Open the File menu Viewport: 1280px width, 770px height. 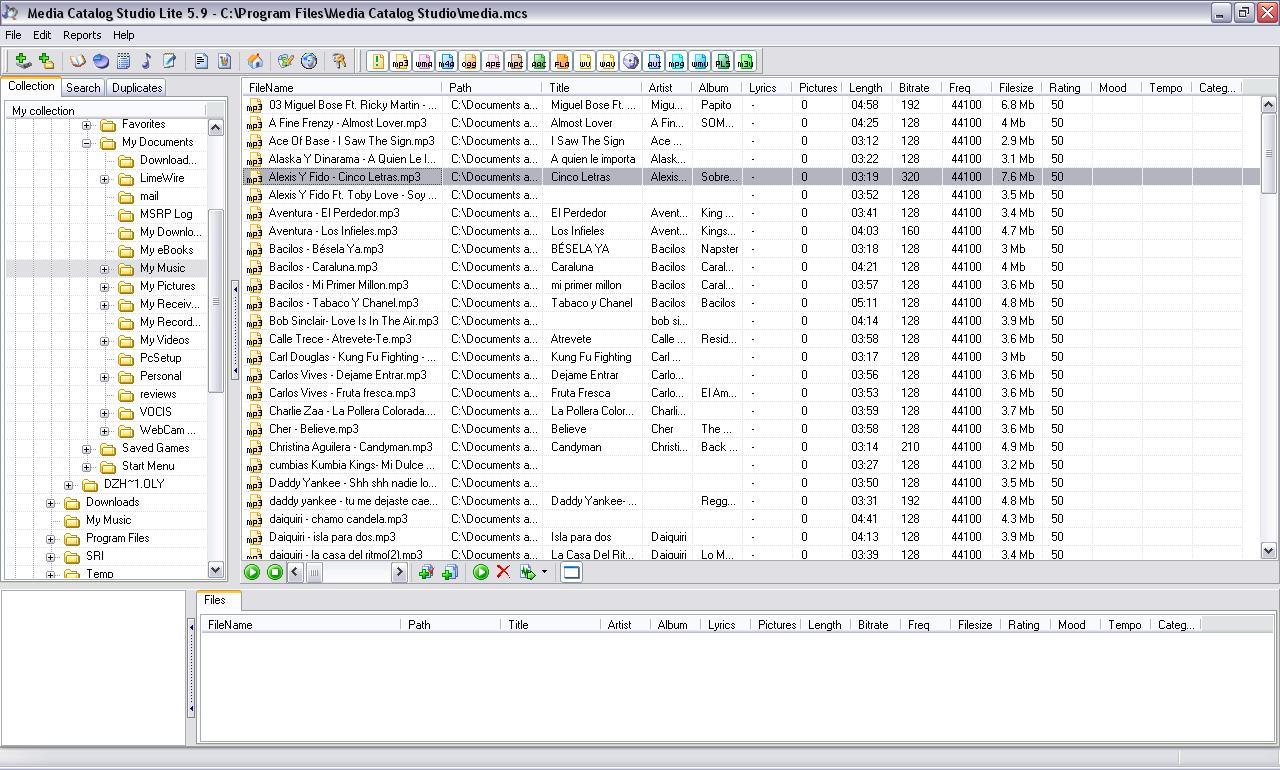coord(13,35)
